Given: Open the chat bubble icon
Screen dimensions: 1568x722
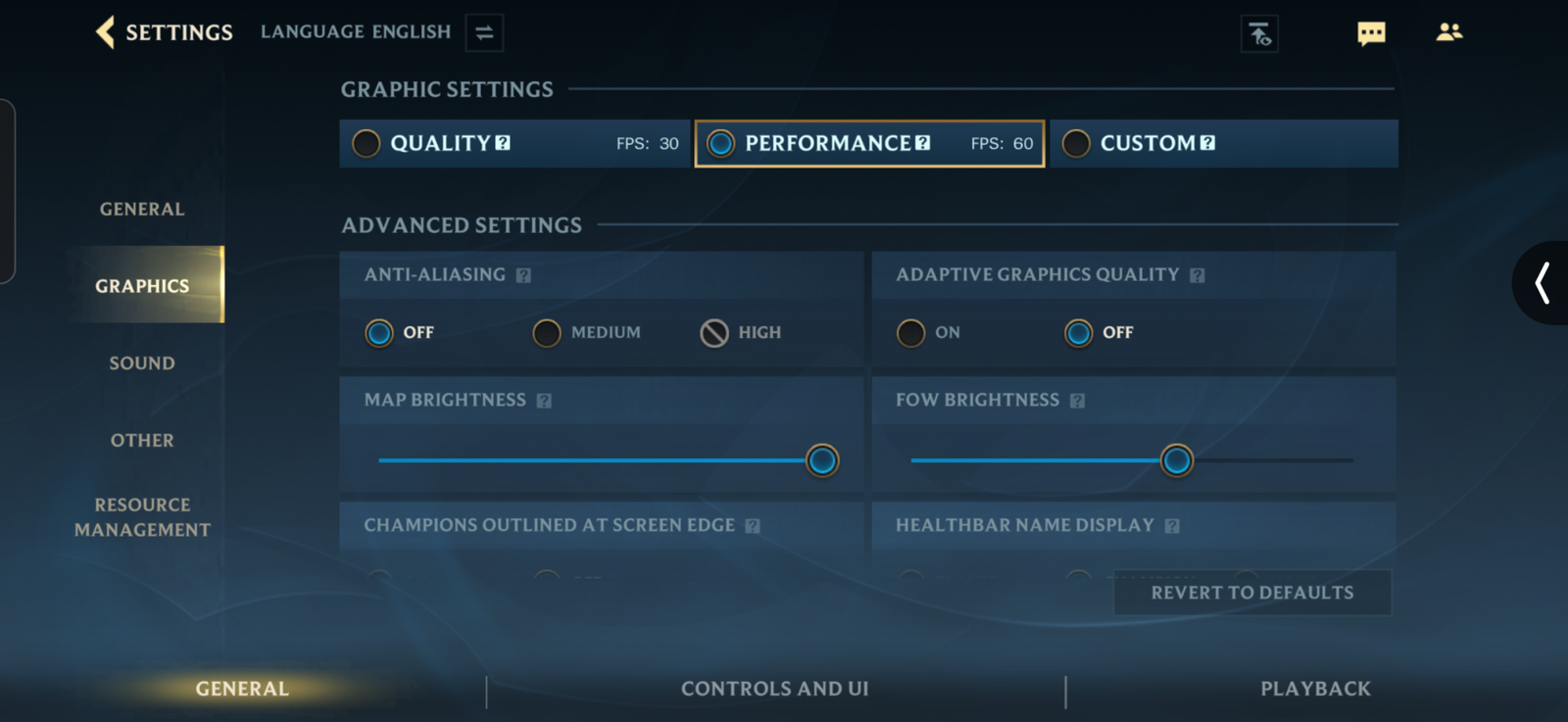Looking at the screenshot, I should point(1371,33).
